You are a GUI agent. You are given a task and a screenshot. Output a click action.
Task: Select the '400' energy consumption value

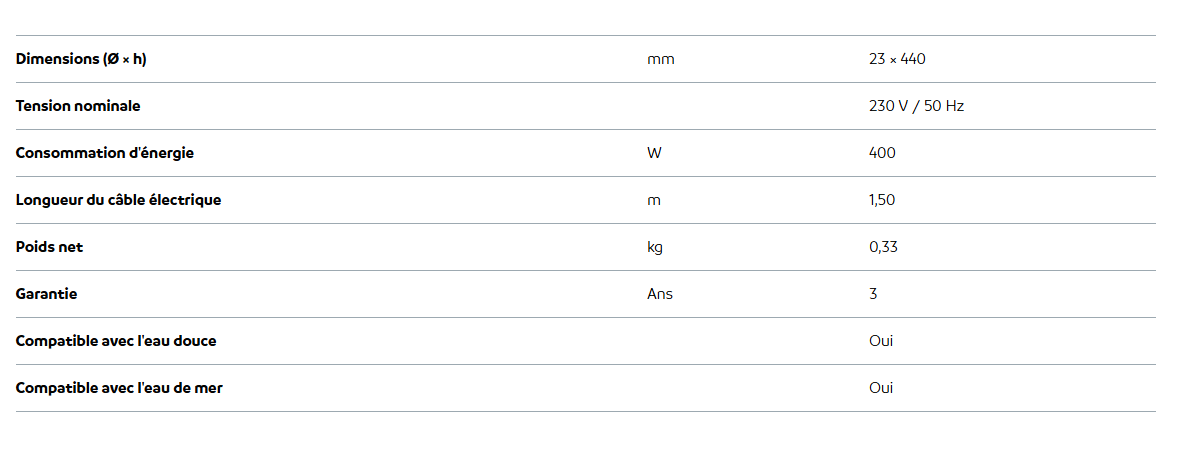[x=882, y=153]
